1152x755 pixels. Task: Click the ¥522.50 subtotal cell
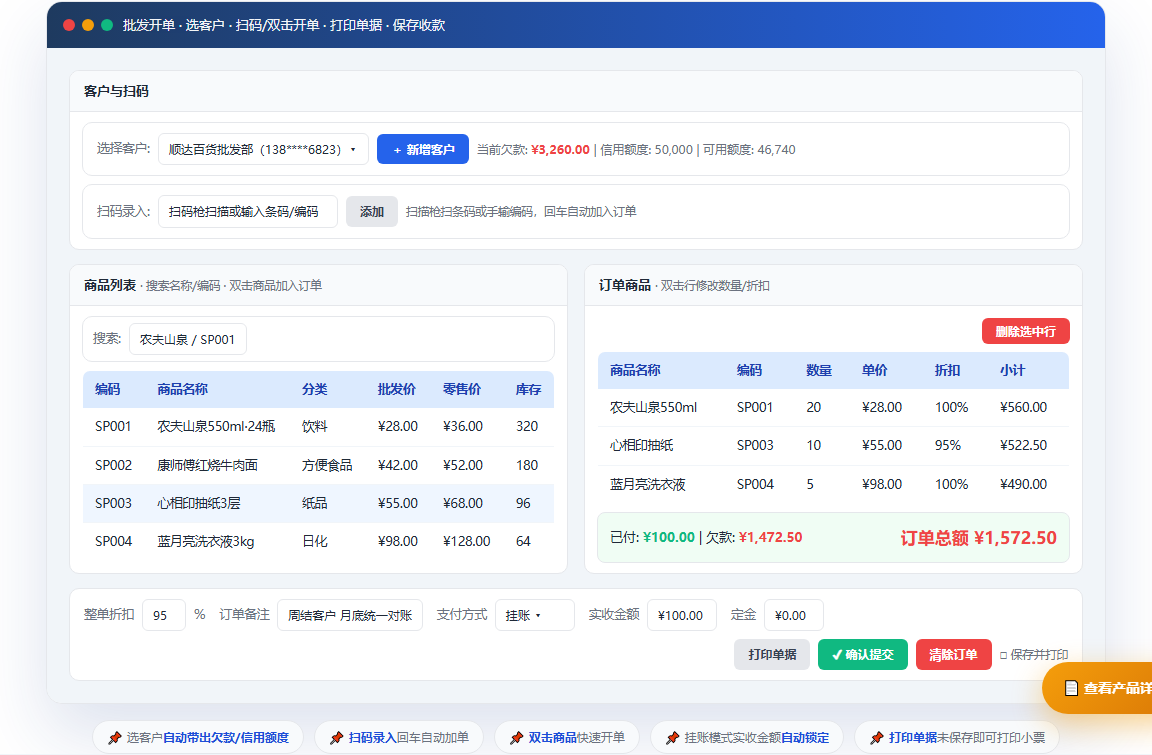tap(1023, 446)
